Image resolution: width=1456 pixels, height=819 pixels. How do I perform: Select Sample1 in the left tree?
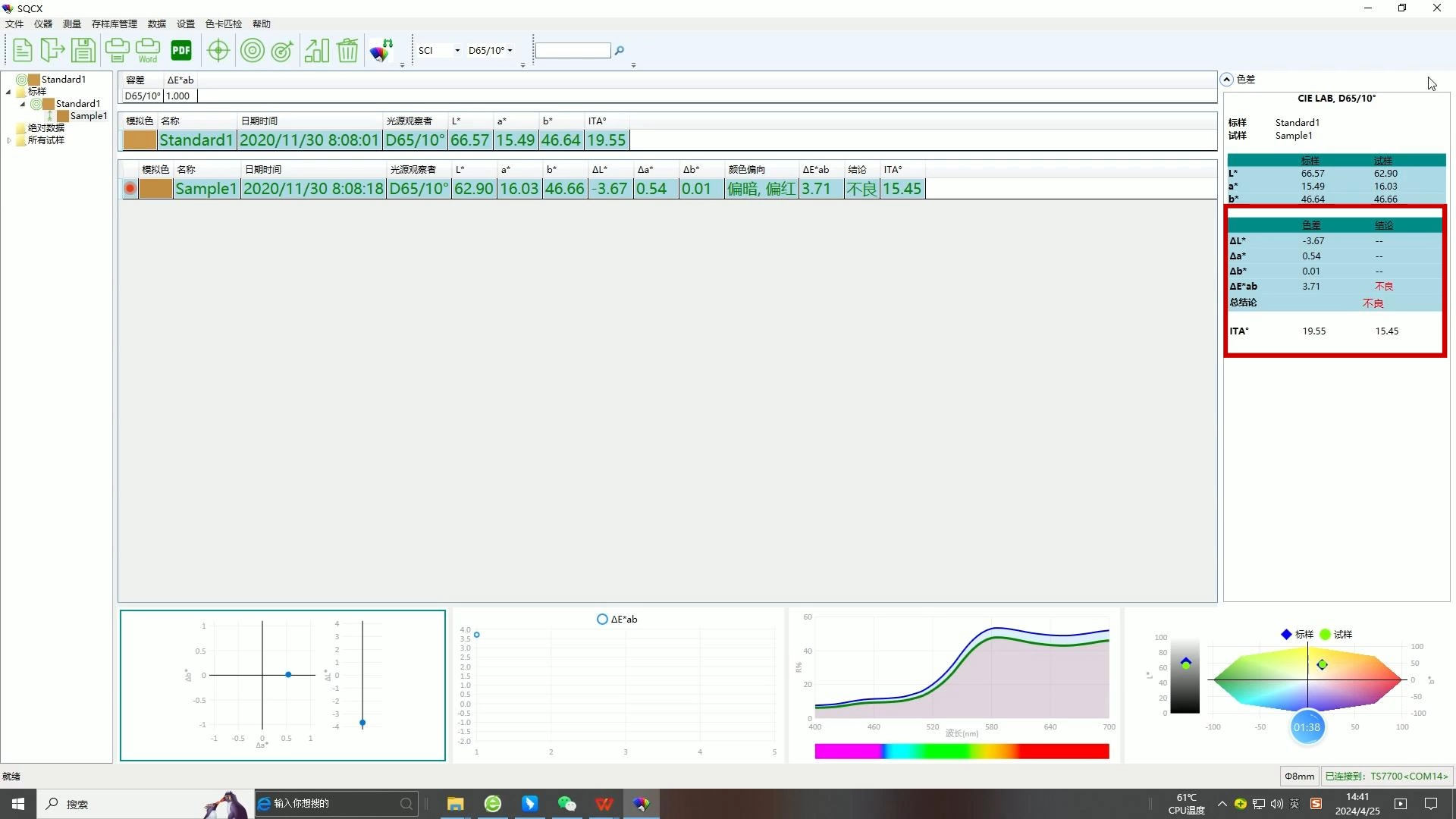88,116
